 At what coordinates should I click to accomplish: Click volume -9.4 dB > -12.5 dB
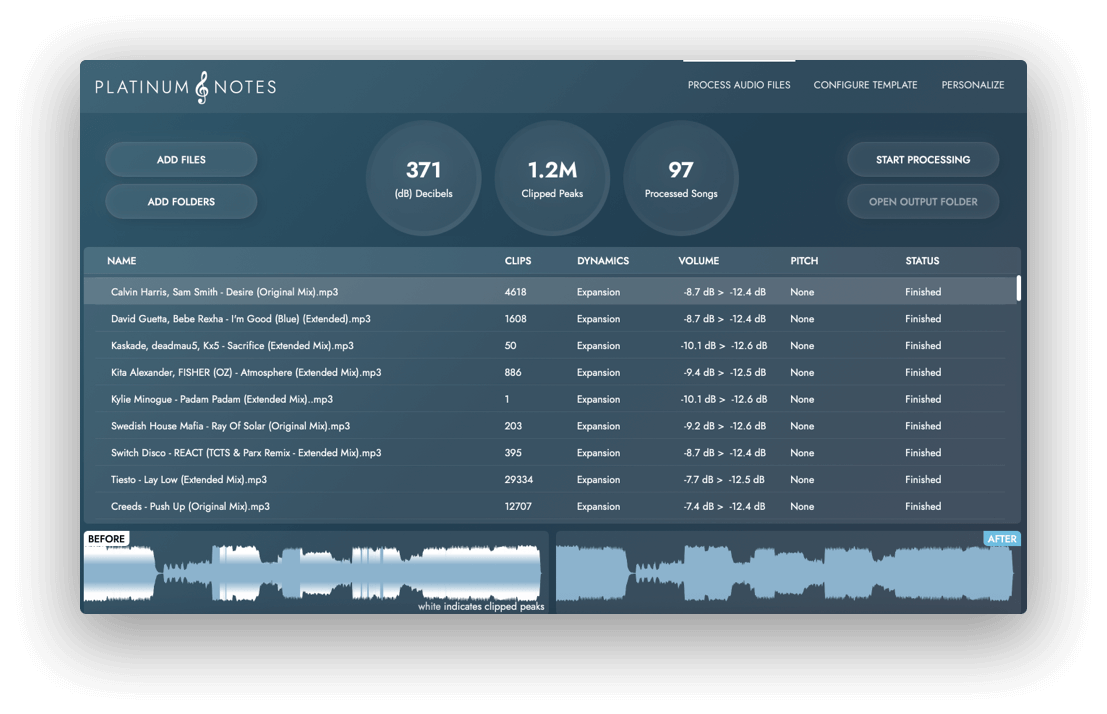point(724,372)
